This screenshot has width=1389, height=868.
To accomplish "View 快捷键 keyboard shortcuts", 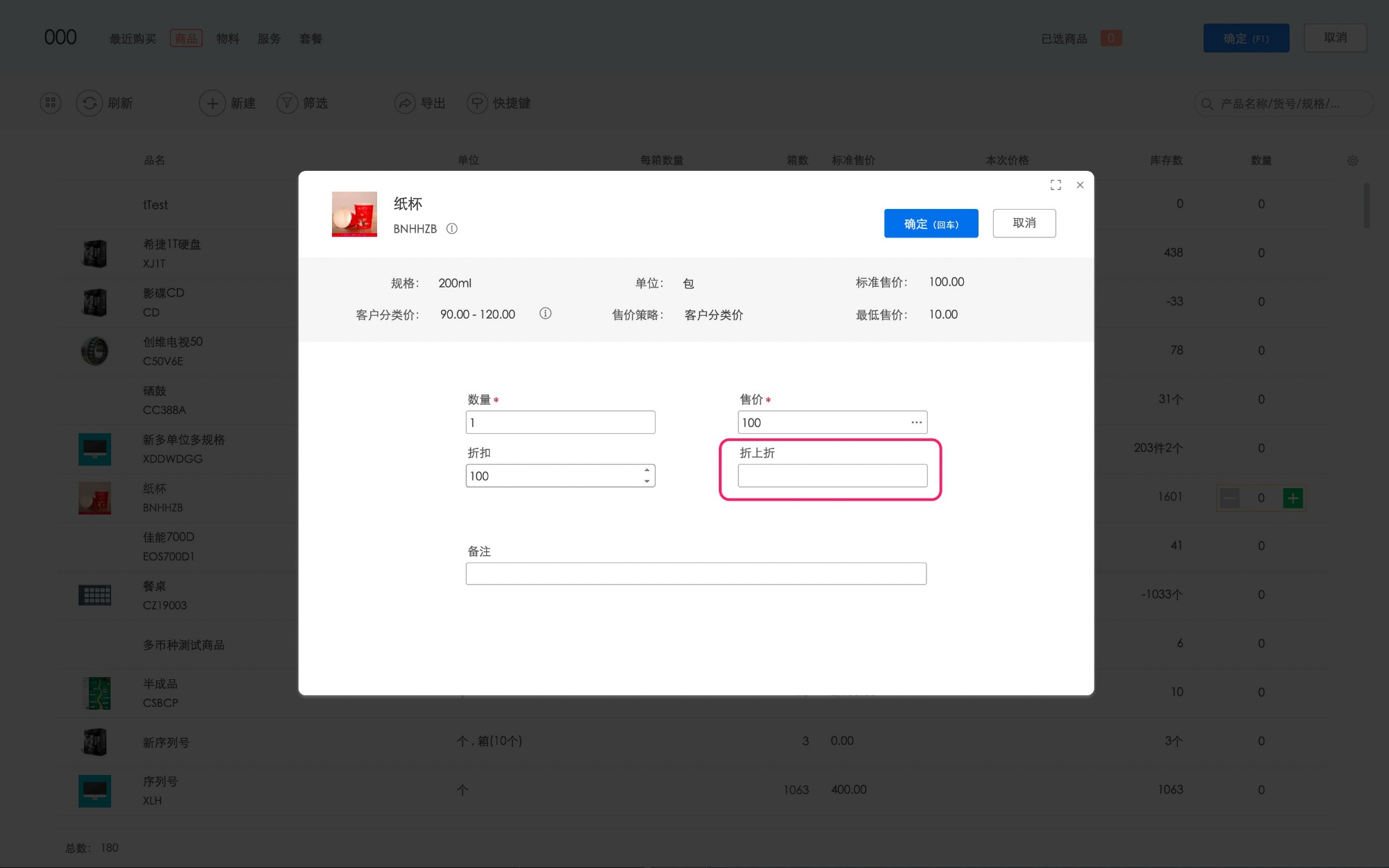I will (499, 103).
